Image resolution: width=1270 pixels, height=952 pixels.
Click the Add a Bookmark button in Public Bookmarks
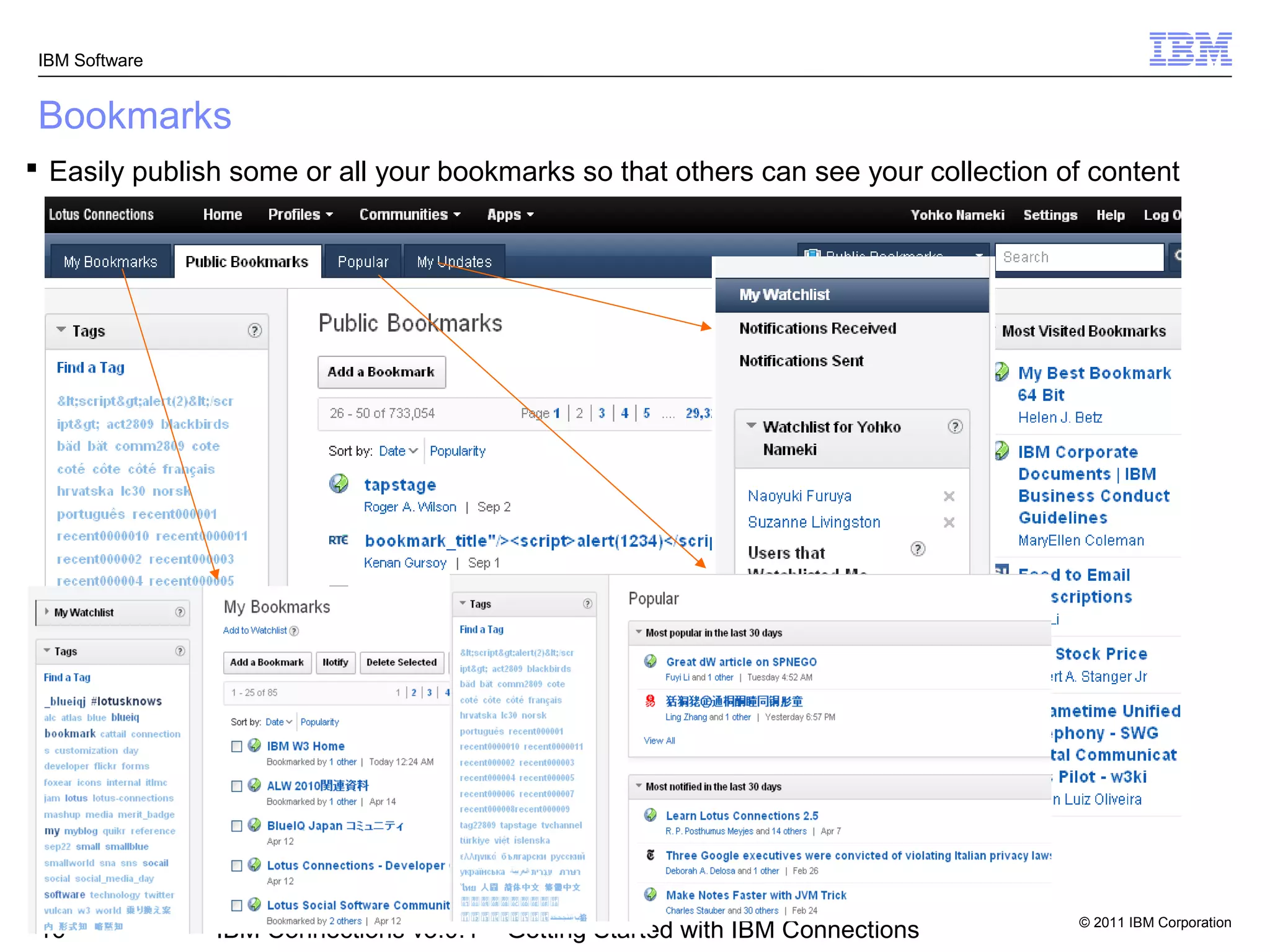click(x=381, y=372)
